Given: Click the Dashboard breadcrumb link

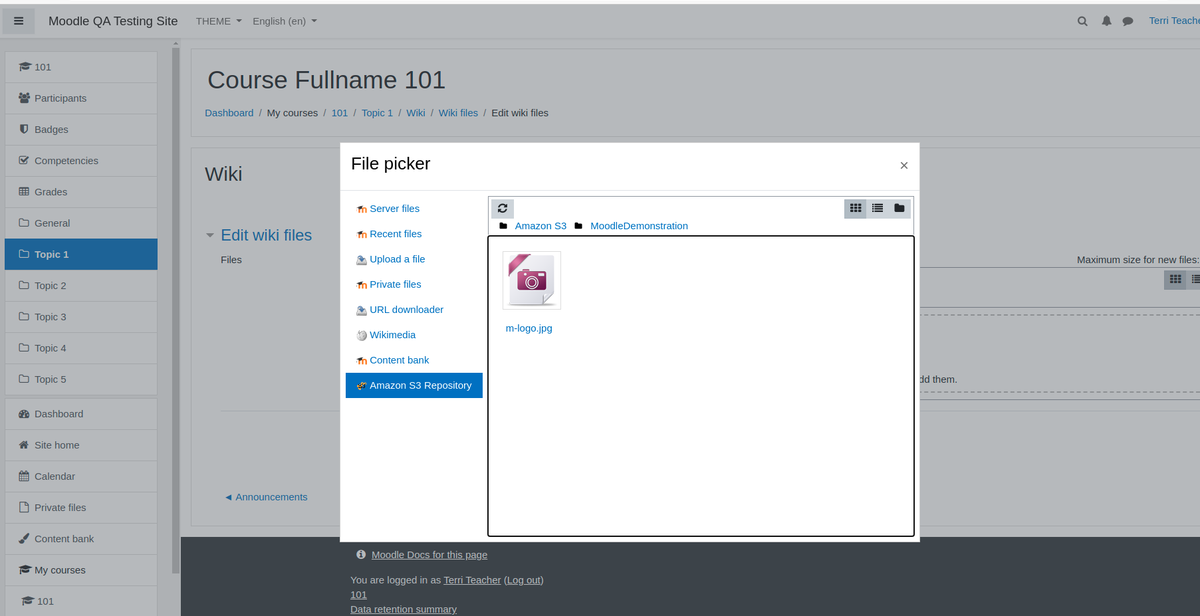Looking at the screenshot, I should [x=229, y=113].
